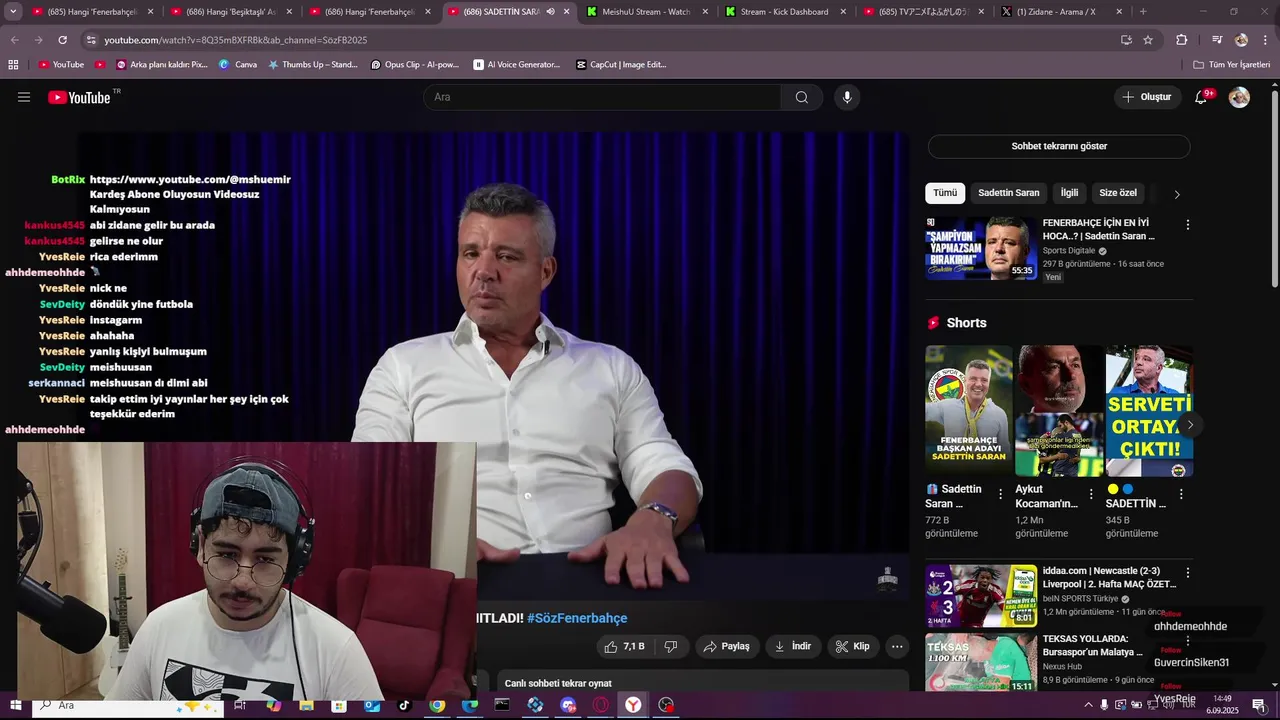Open install/cast icon in address bar
Viewport: 1280px width, 720px height.
pyautogui.click(x=1126, y=40)
